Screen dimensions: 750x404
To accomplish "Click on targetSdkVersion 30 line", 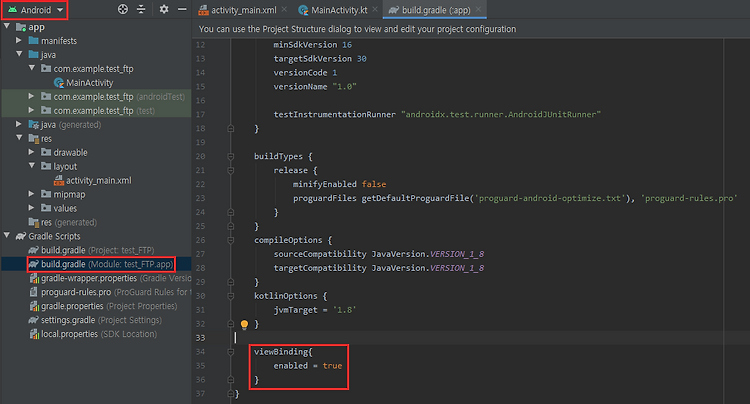I will (x=320, y=59).
